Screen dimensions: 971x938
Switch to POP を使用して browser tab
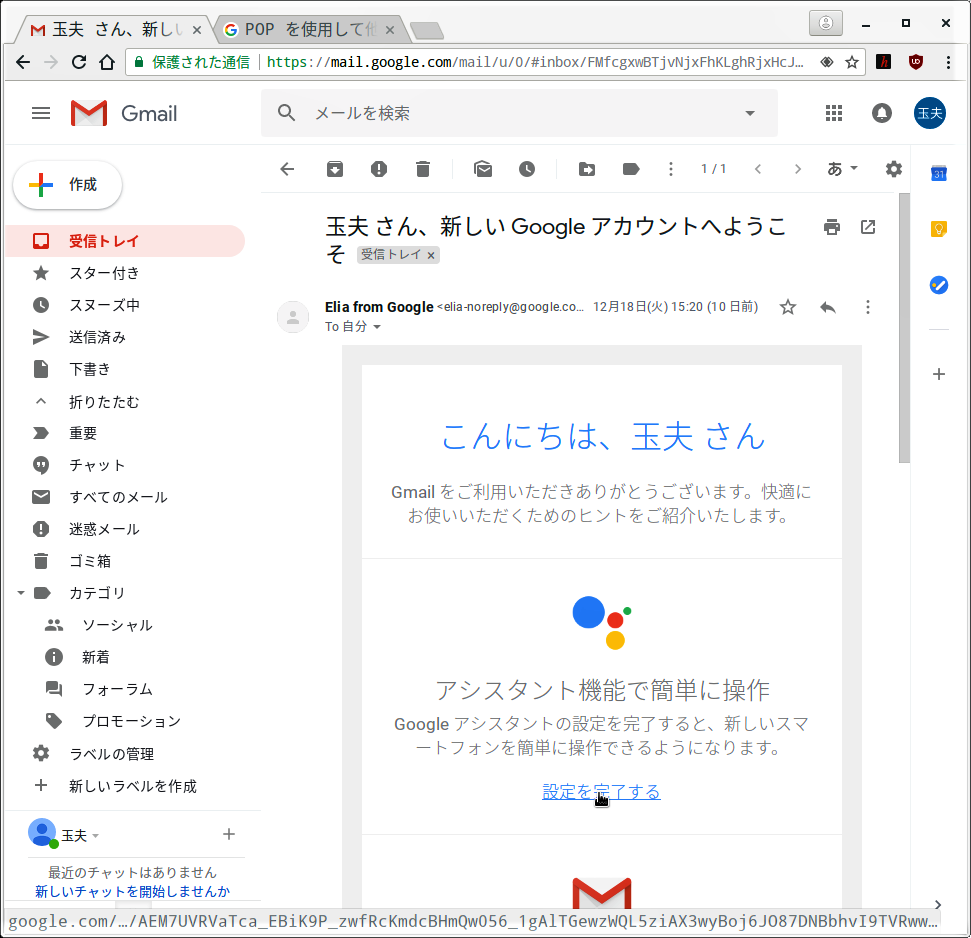(310, 29)
